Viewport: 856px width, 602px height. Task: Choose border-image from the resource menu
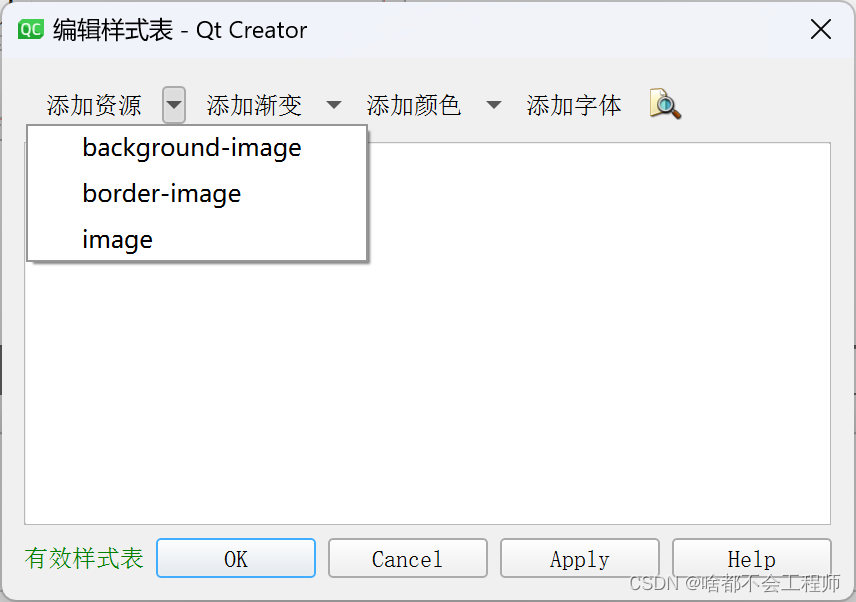point(197,194)
